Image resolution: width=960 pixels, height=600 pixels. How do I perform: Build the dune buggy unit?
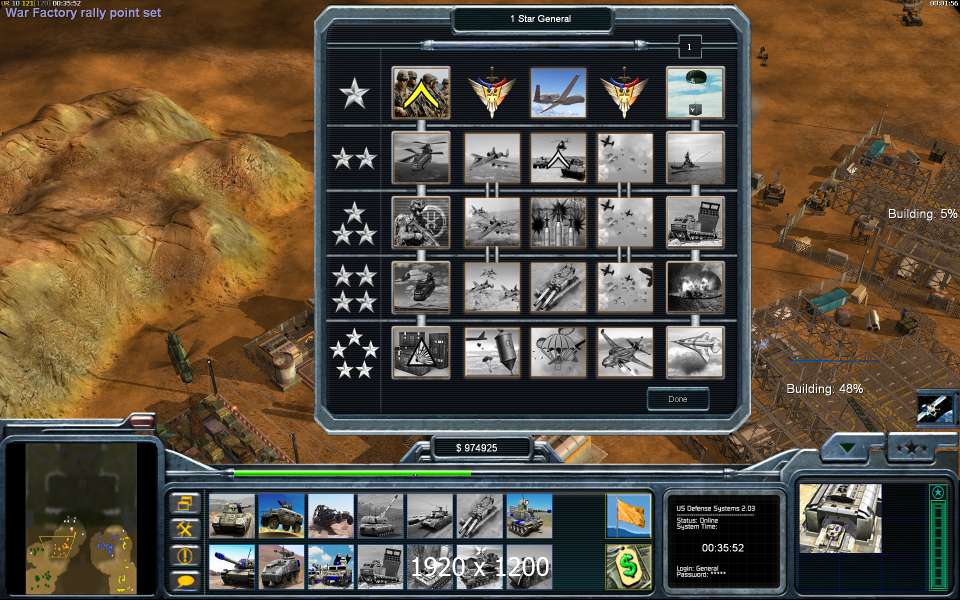[331, 516]
